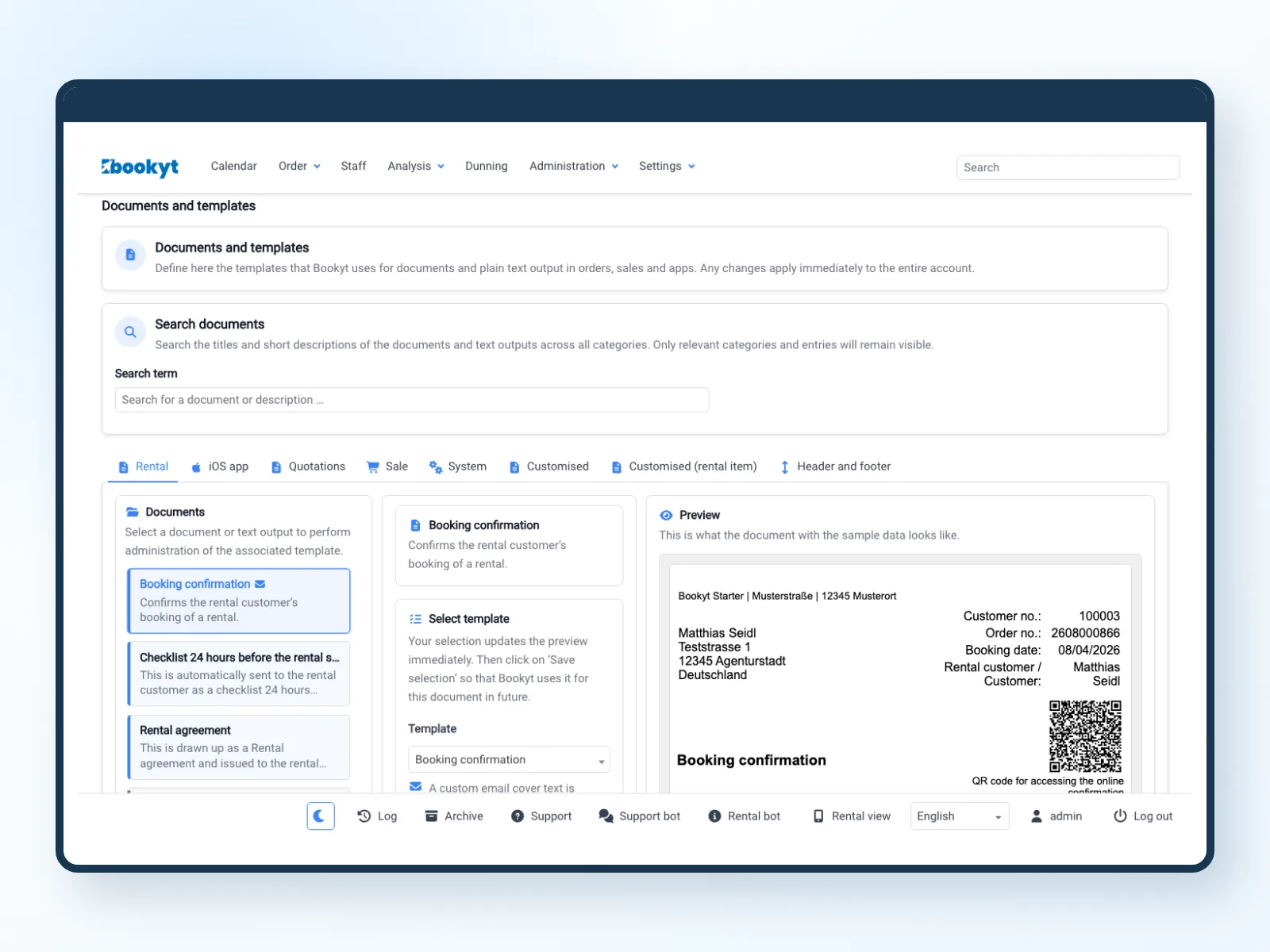Select the Booking confirmation document item

239,601
